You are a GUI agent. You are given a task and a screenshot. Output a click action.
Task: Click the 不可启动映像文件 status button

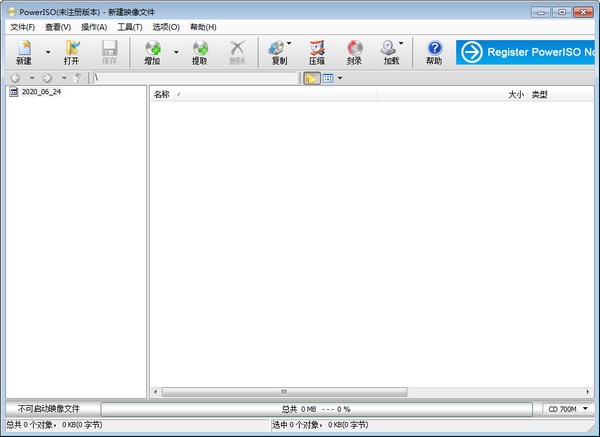[x=49, y=409]
